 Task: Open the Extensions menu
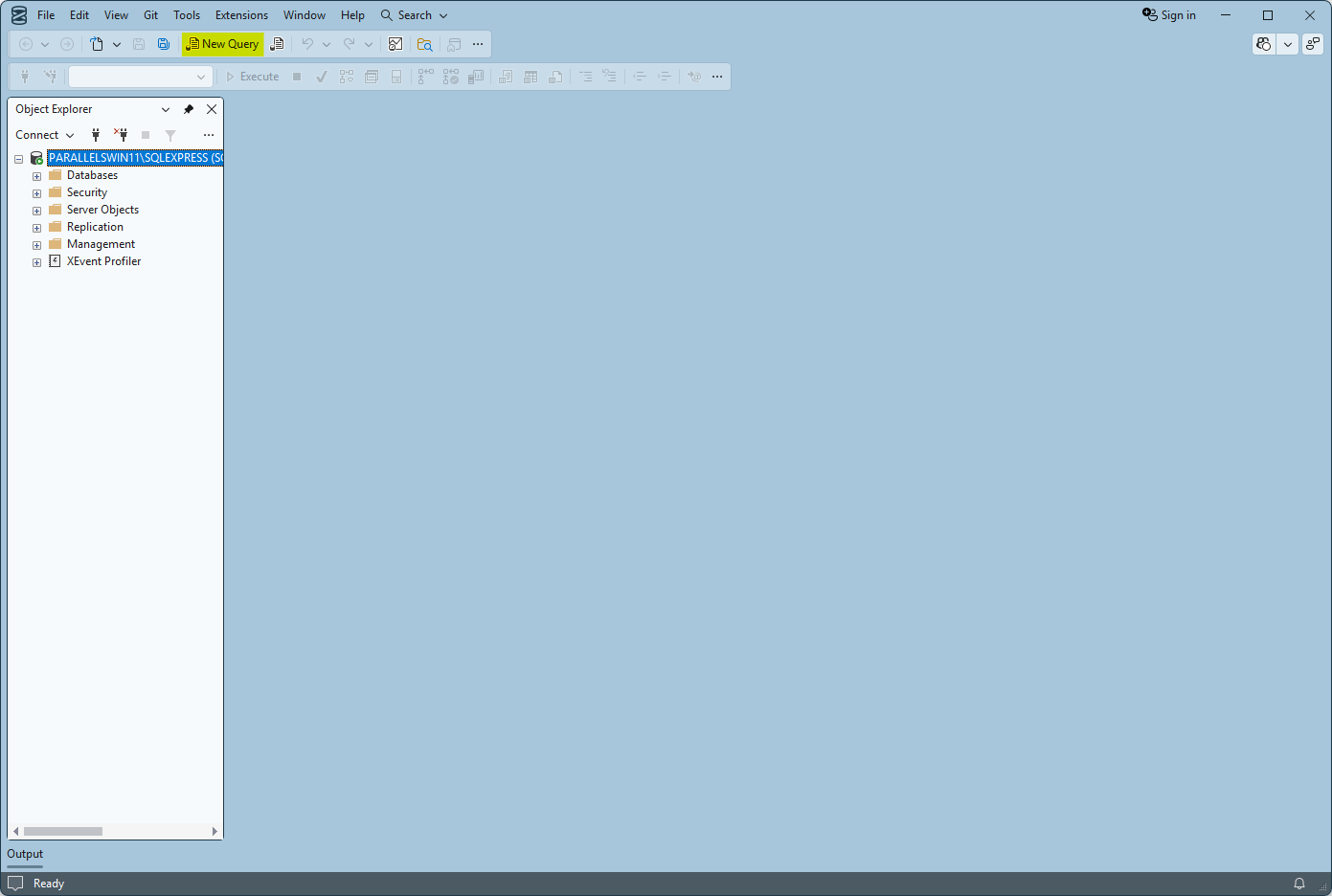coord(241,15)
